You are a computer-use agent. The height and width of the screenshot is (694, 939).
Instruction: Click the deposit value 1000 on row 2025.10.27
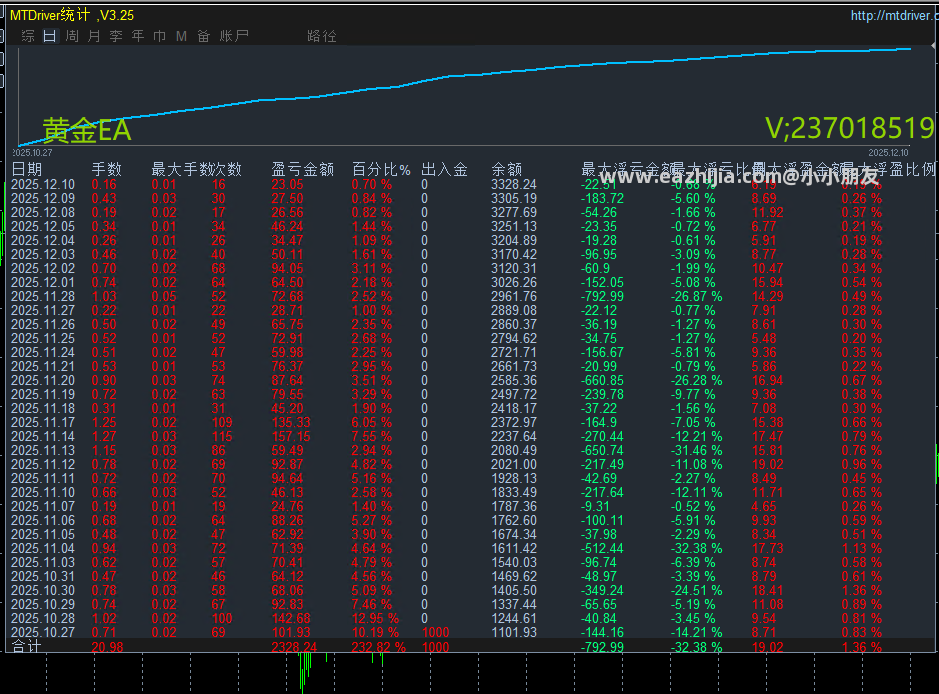click(x=435, y=632)
